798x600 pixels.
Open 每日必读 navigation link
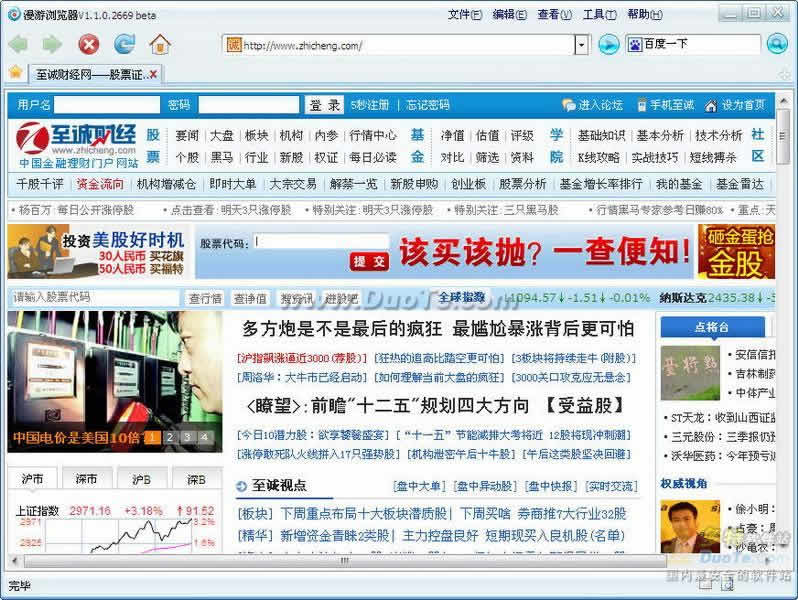pos(373,157)
